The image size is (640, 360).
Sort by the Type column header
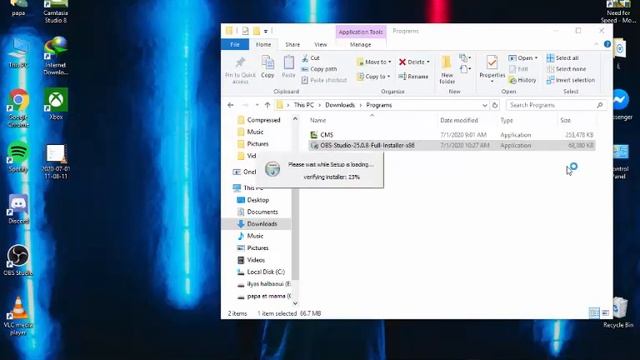(x=507, y=120)
